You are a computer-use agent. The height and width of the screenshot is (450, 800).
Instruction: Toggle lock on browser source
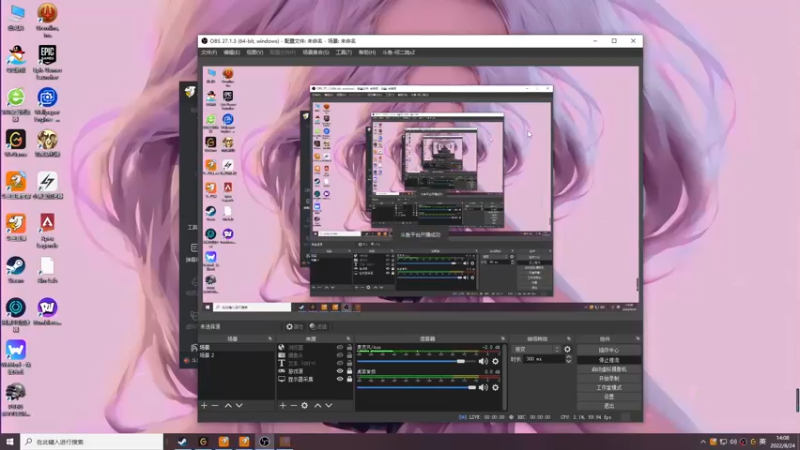point(349,347)
